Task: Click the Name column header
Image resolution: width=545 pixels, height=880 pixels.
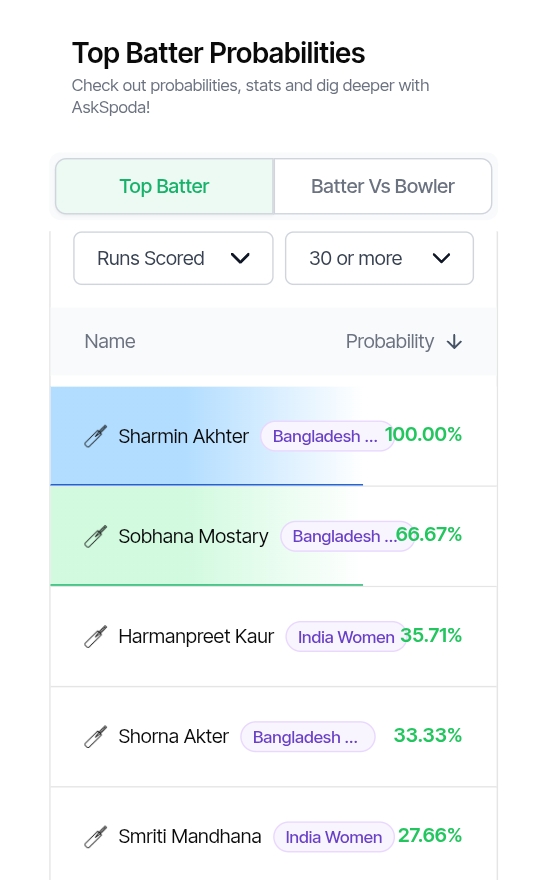Action: pyautogui.click(x=110, y=341)
